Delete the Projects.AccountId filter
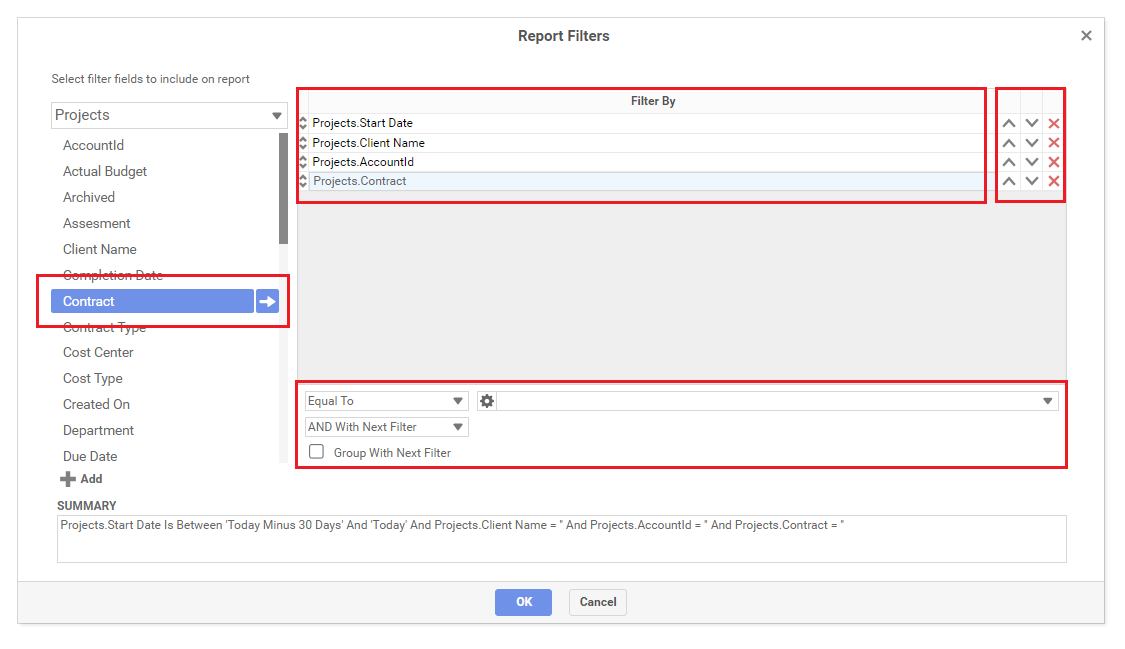Image resolution: width=1125 pixels, height=649 pixels. point(1054,162)
